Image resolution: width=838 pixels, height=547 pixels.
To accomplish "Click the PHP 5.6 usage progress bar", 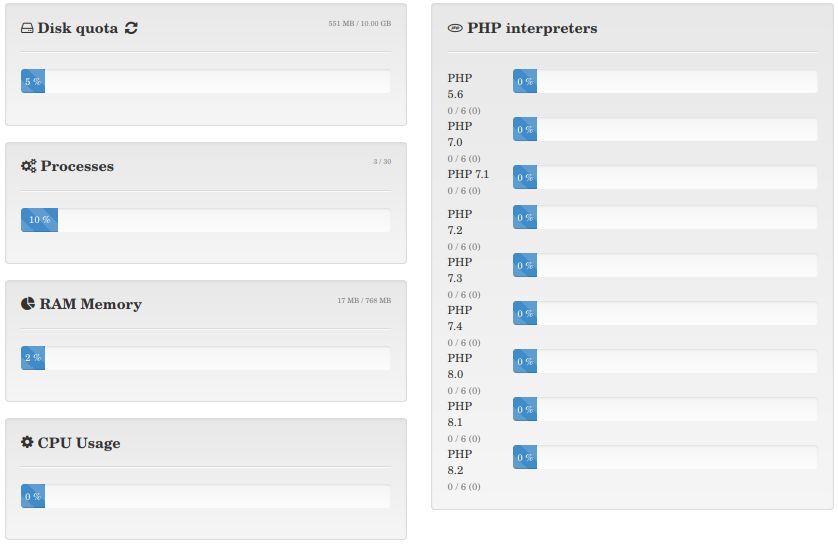I will click(x=664, y=82).
